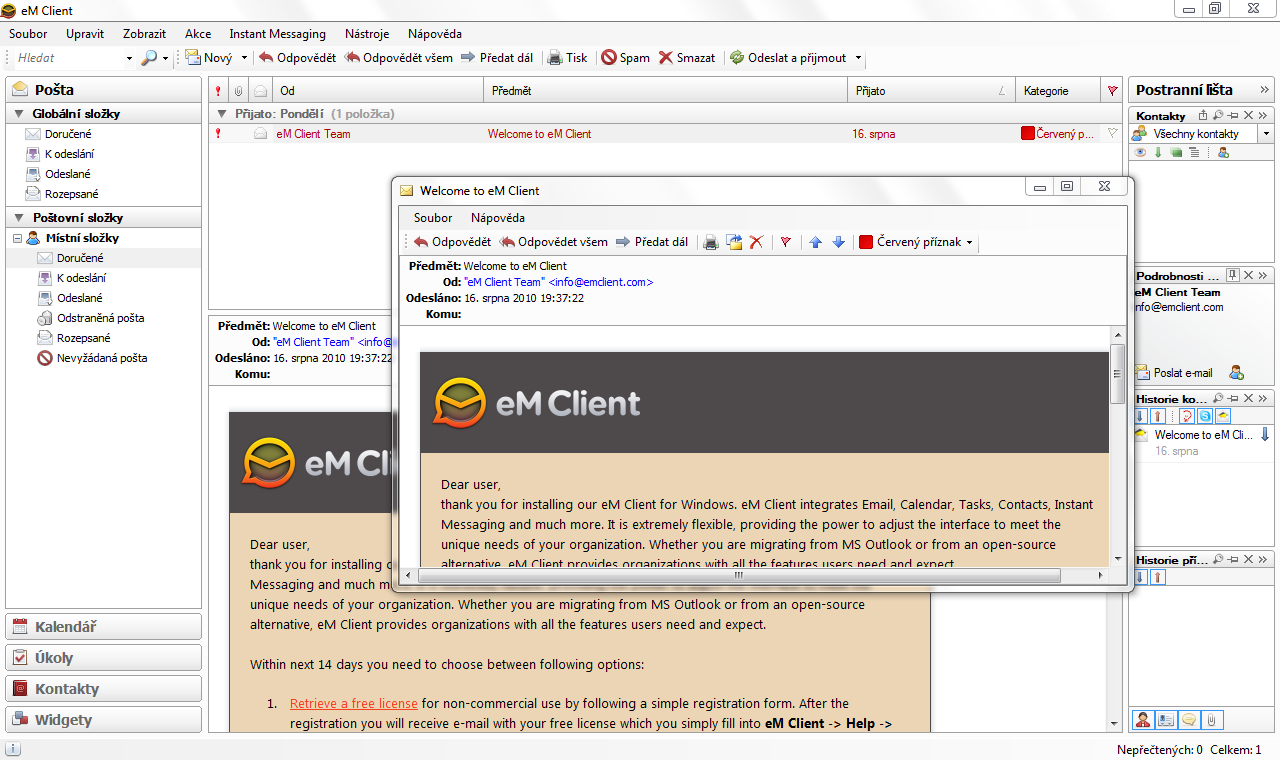Switch to the Widgety section
This screenshot has height=760, width=1280.
103,720
